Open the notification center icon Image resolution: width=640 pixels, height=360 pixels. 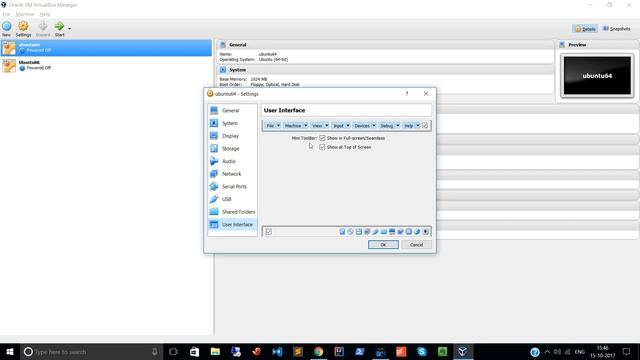coord(627,351)
